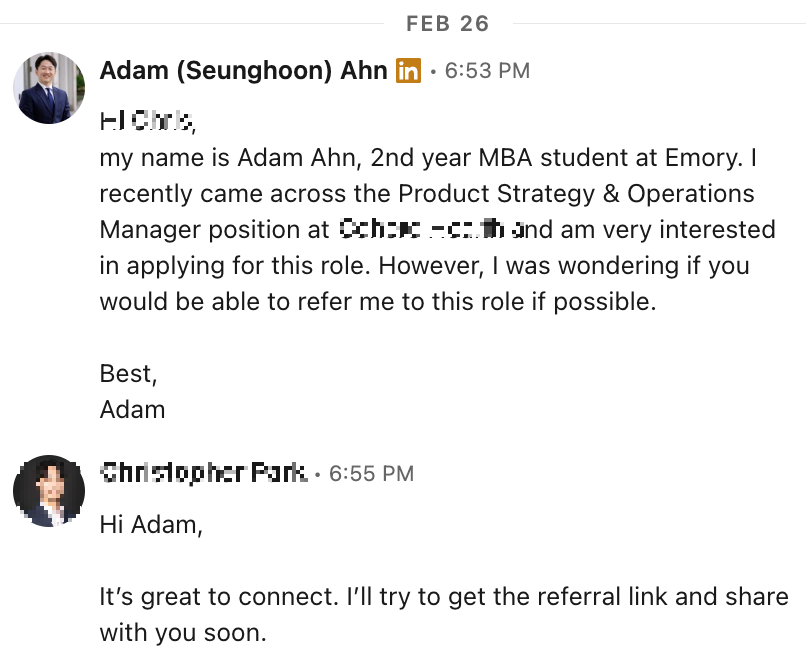The width and height of the screenshot is (806, 666).
Task: Click the "Best," sign-off line
Action: click(x=128, y=374)
